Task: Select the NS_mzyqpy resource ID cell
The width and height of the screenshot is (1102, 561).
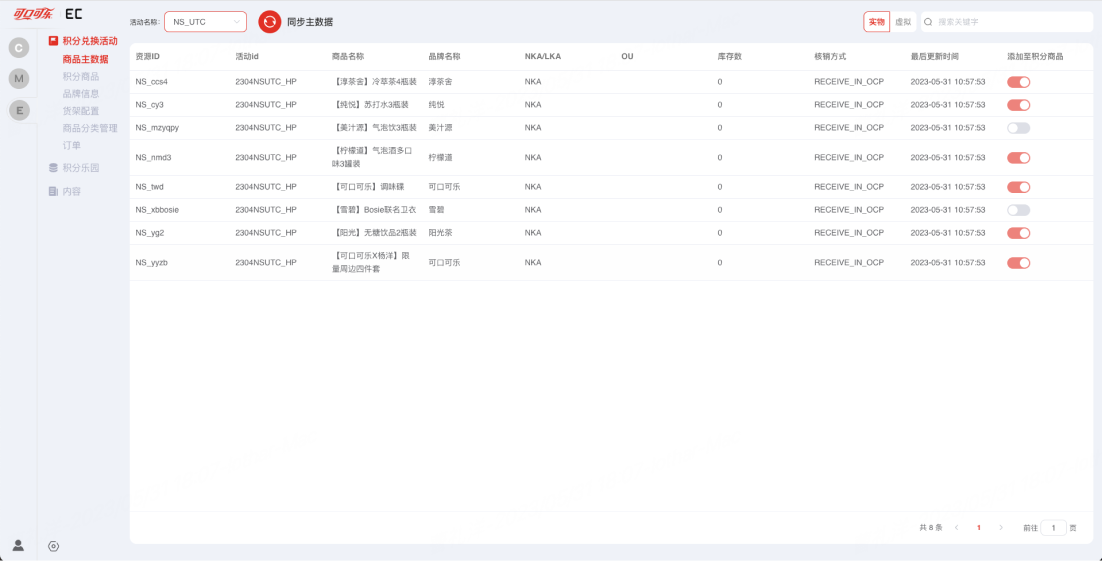Action: [157, 128]
